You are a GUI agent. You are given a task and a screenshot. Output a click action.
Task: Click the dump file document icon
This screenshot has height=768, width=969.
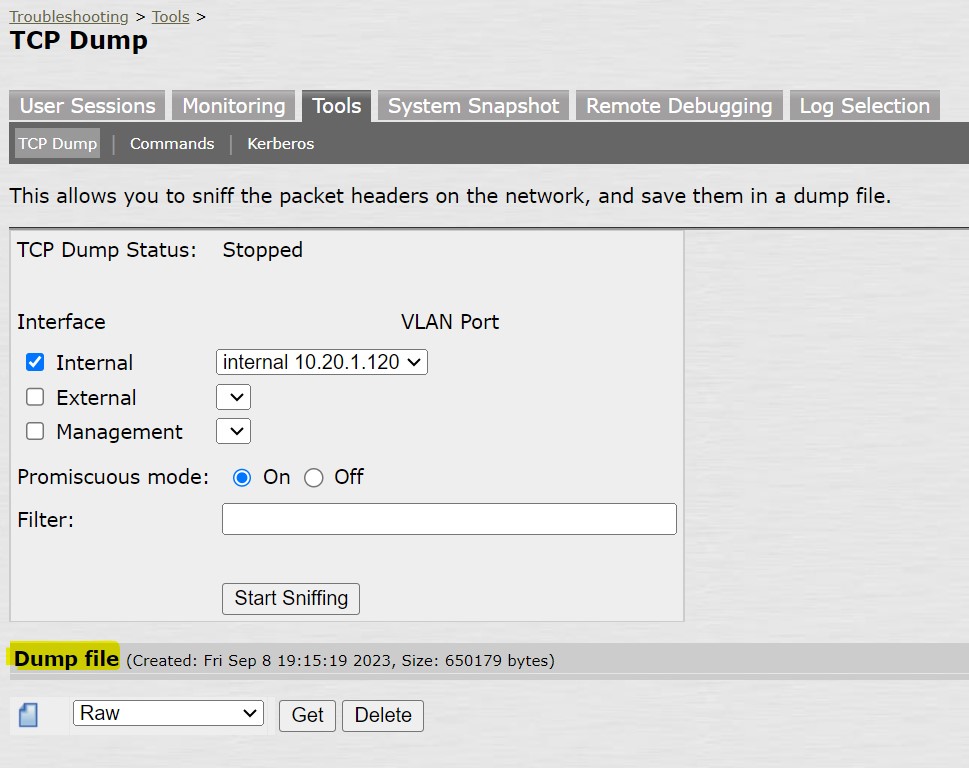pos(27,714)
